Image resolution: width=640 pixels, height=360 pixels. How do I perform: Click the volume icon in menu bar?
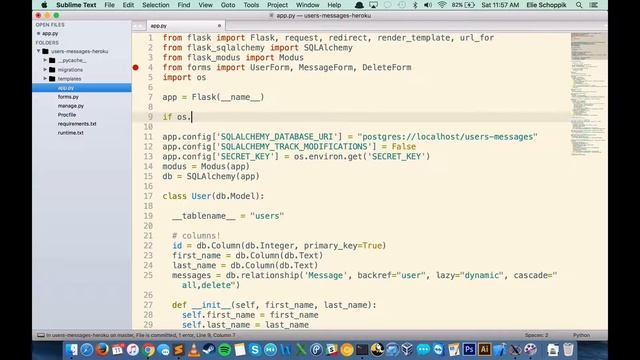[428, 5]
